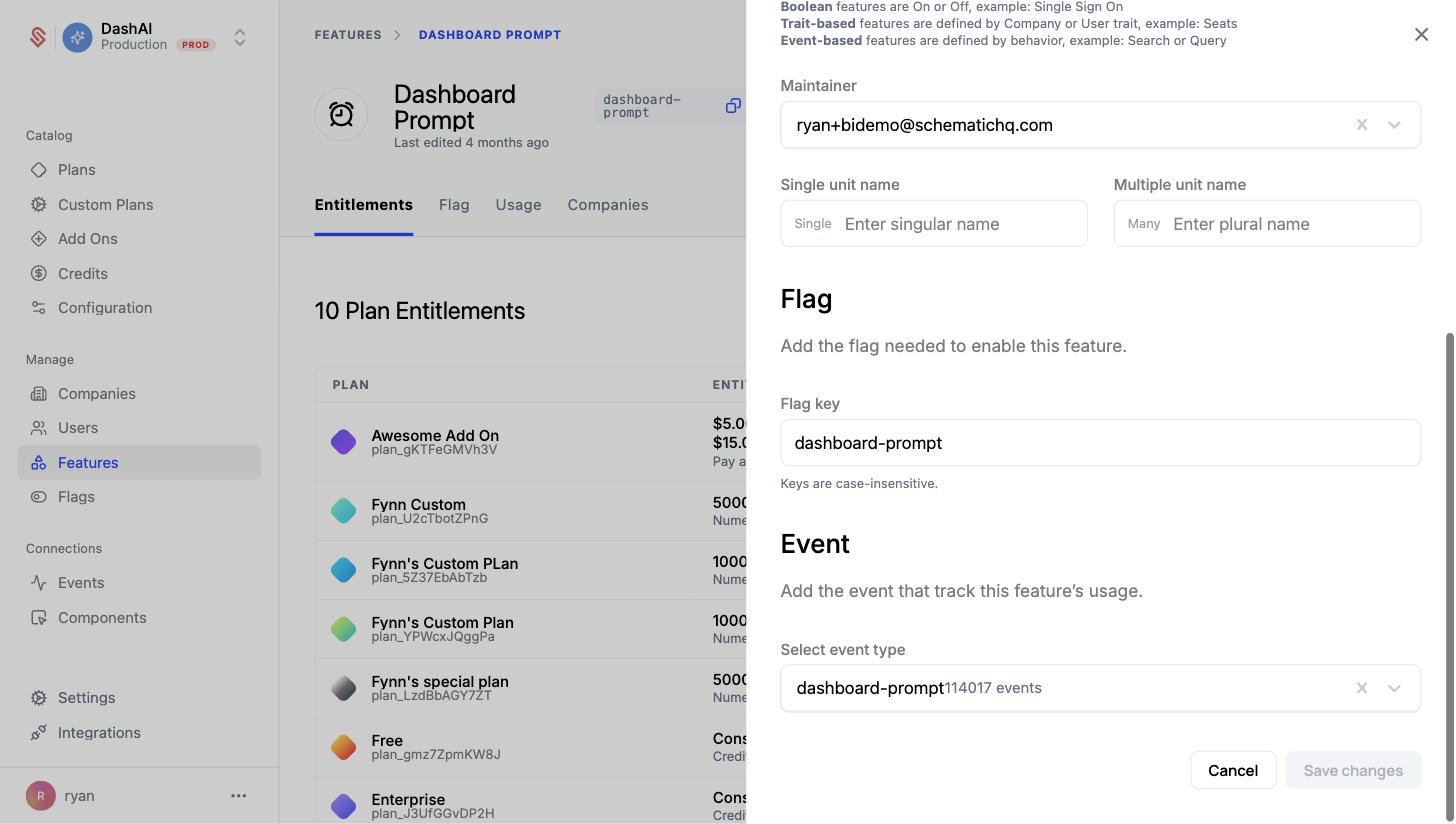Image resolution: width=1456 pixels, height=824 pixels.
Task: Go to the Features breadcrumb
Action: click(348, 35)
